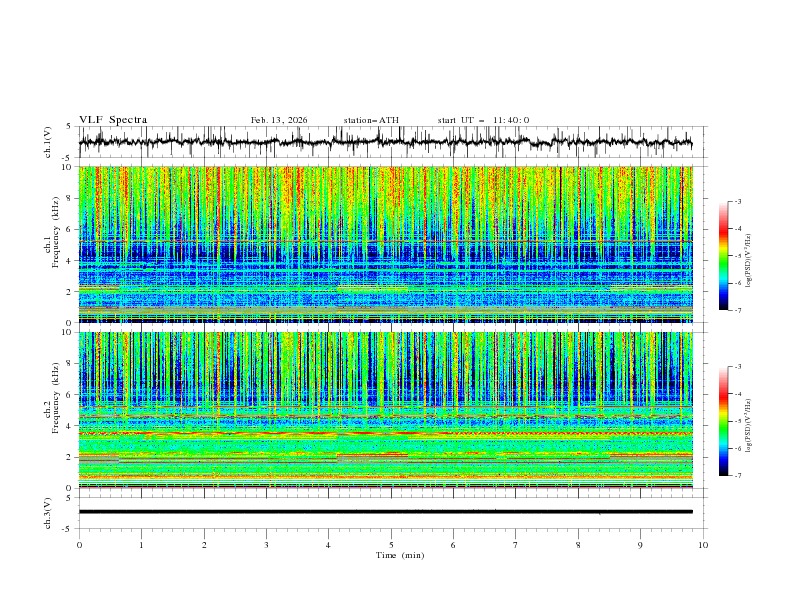Click inside the ch.1 spectrogram panel

390,244
